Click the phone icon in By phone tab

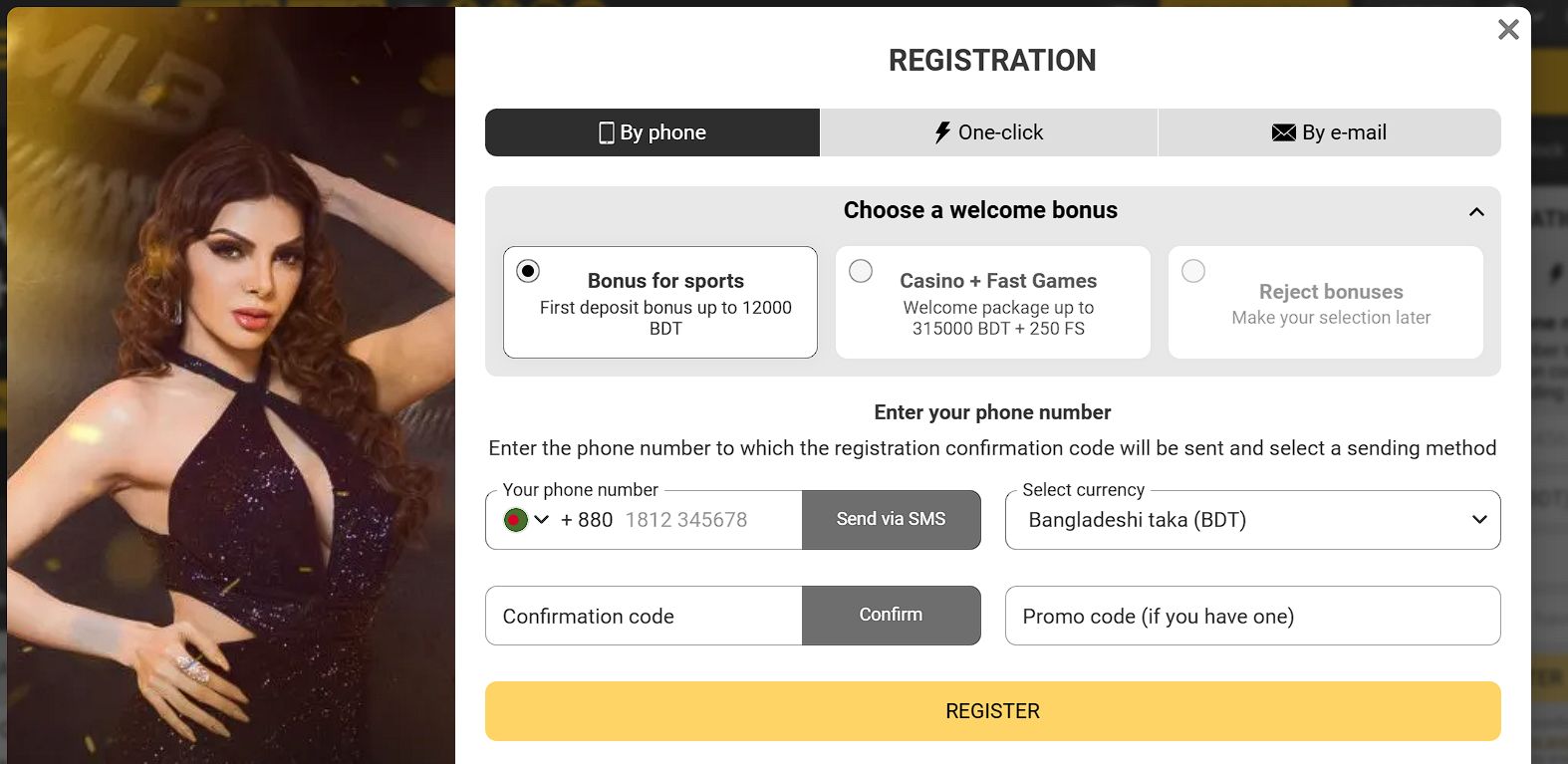(606, 132)
